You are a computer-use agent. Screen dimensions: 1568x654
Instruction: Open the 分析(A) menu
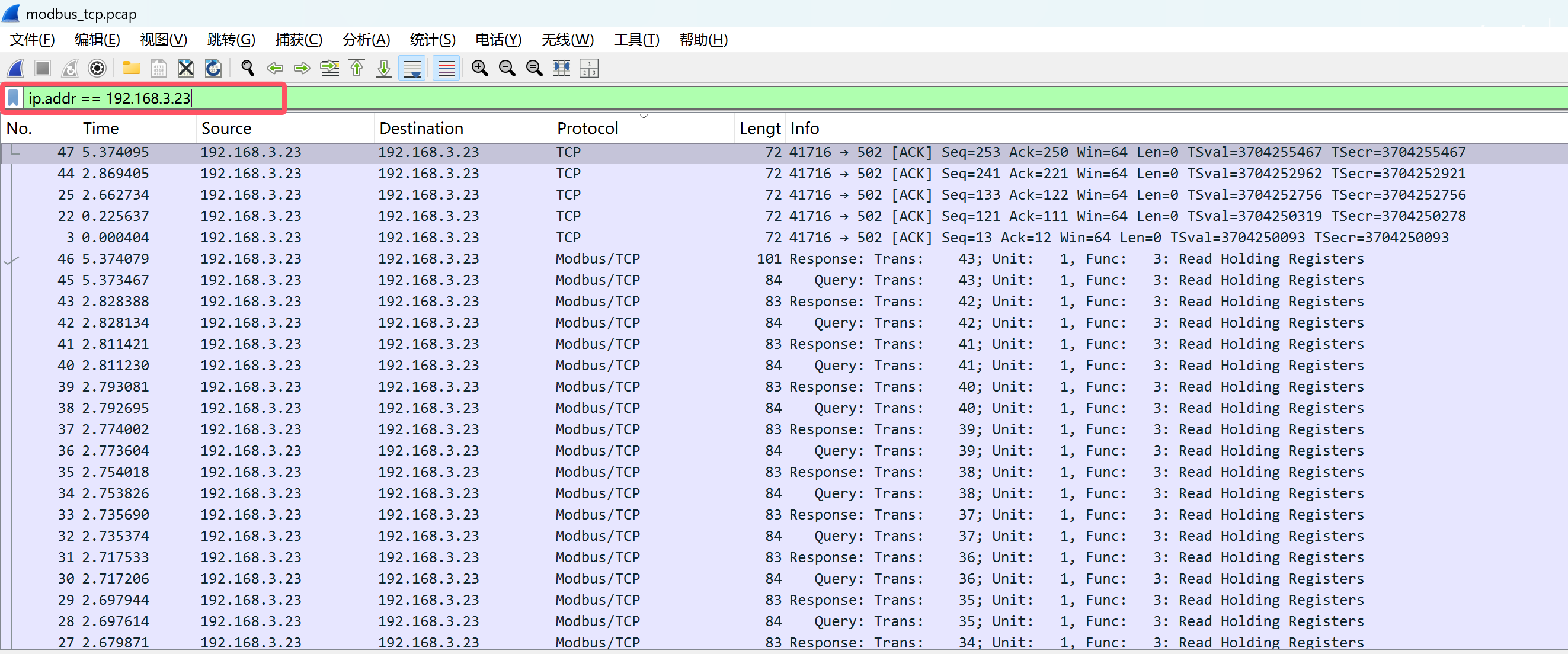click(366, 40)
